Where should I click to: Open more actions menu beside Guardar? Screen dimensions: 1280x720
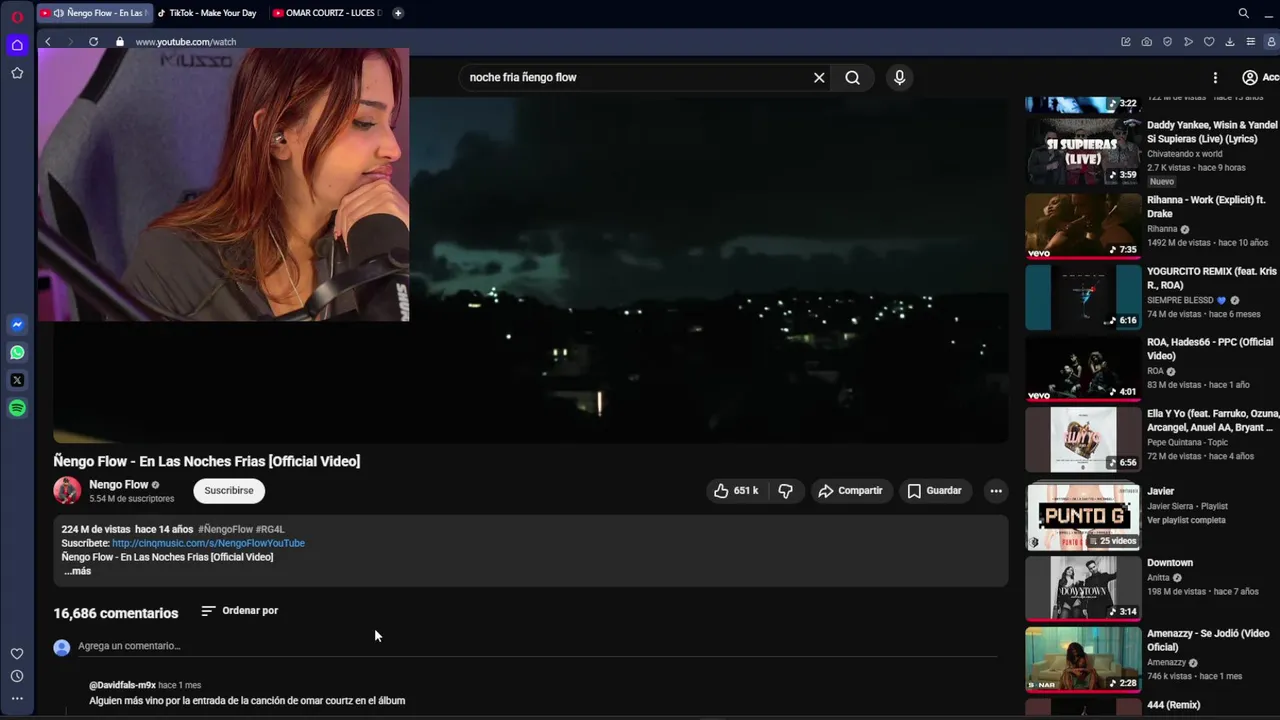tap(995, 491)
